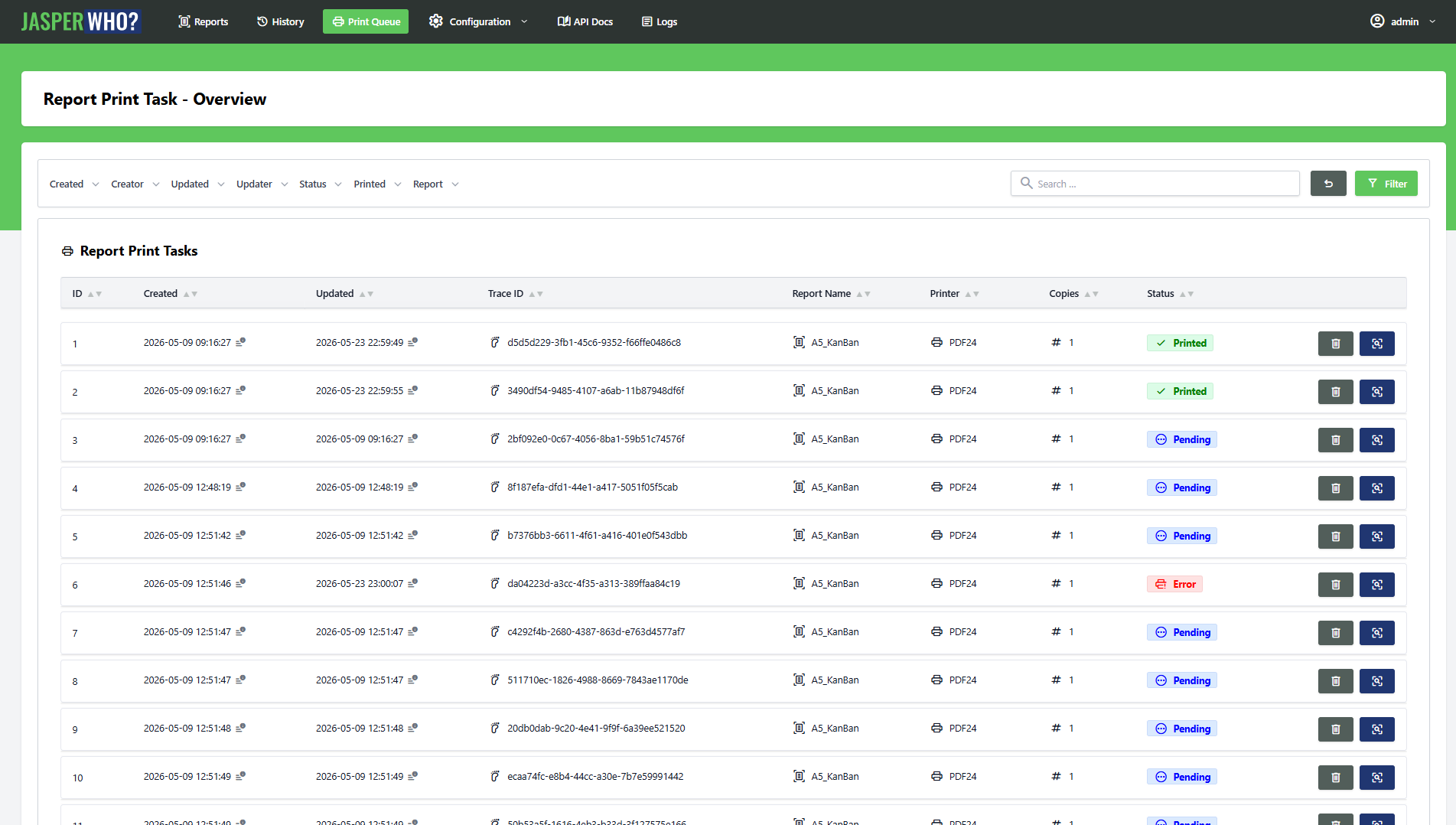Expand the Configuration menu
Image resolution: width=1456 pixels, height=825 pixels.
tap(478, 21)
